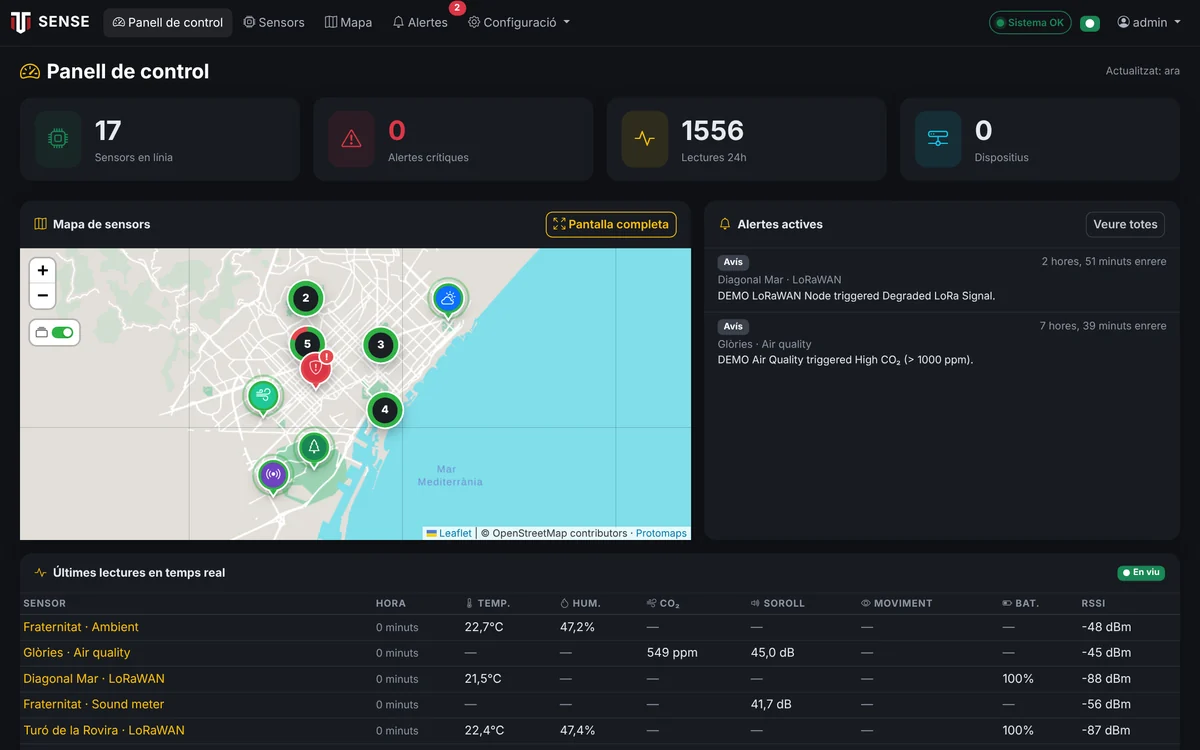Click the 549 ppm CO₂ value
Screen dimensions: 1200x750
[672, 653]
